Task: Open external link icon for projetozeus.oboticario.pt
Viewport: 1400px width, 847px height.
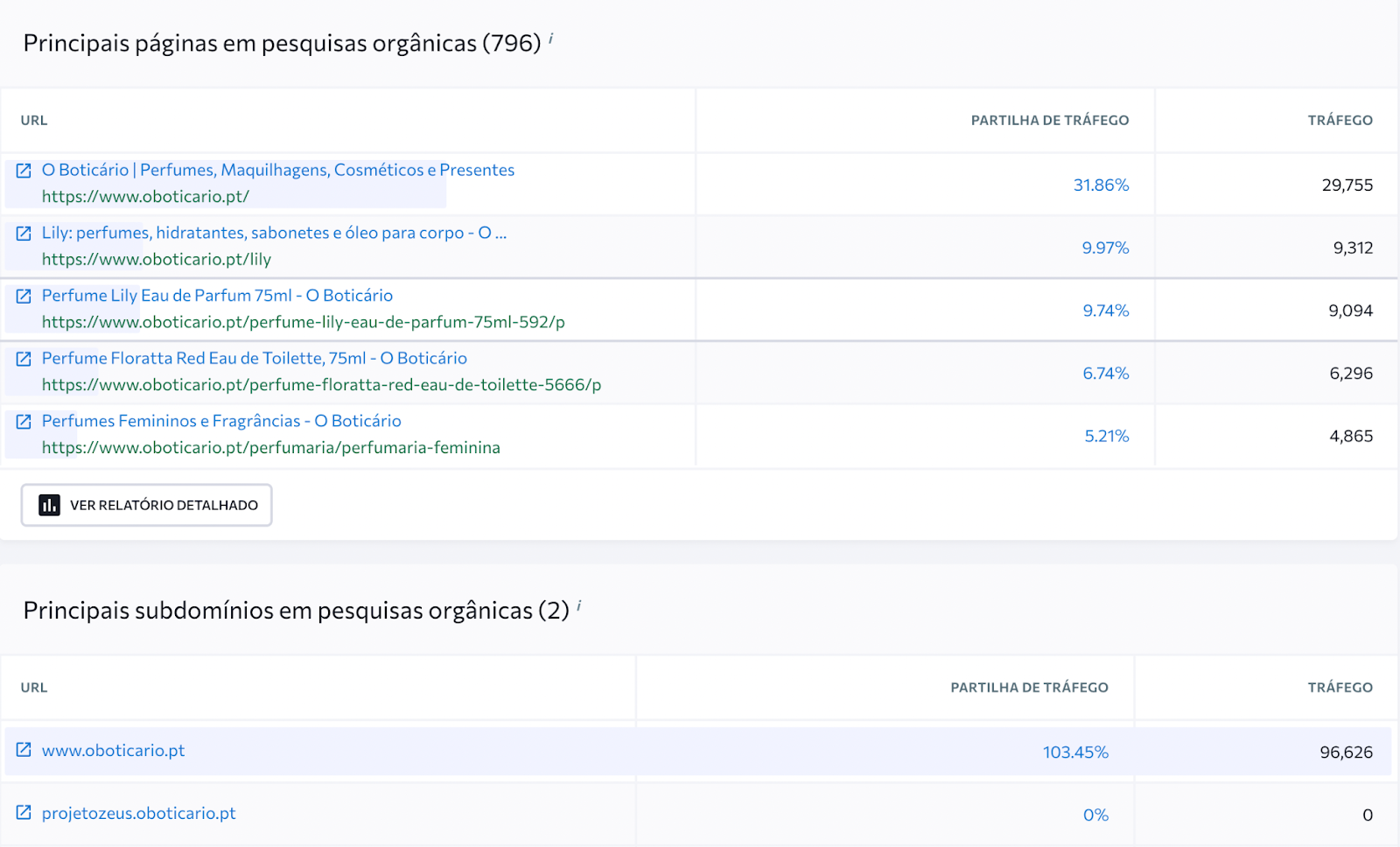Action: (x=24, y=813)
